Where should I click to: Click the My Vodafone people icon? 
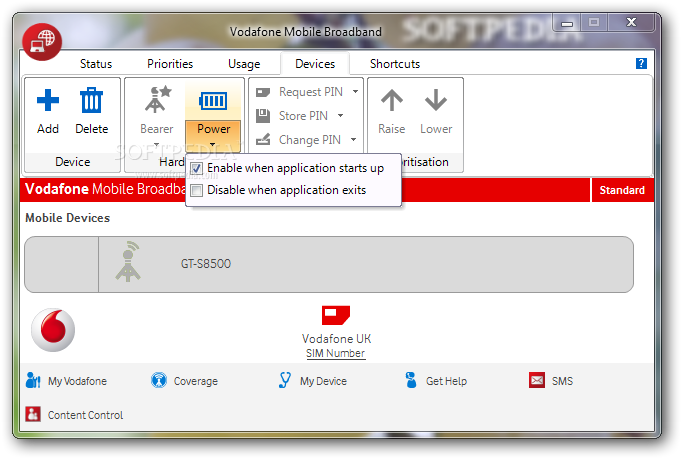tap(33, 380)
